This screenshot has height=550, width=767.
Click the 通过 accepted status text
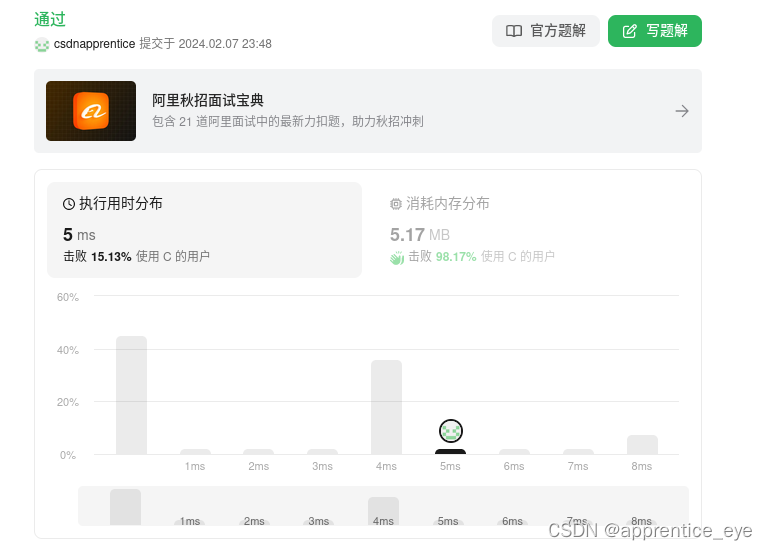point(50,20)
